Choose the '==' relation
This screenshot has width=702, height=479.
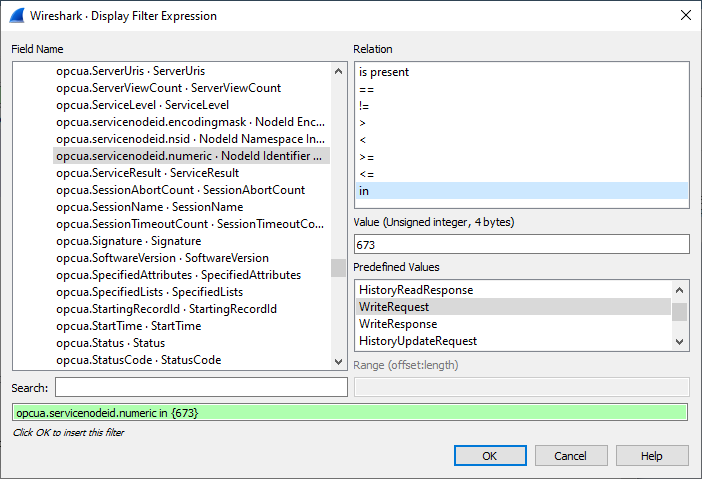click(x=522, y=89)
